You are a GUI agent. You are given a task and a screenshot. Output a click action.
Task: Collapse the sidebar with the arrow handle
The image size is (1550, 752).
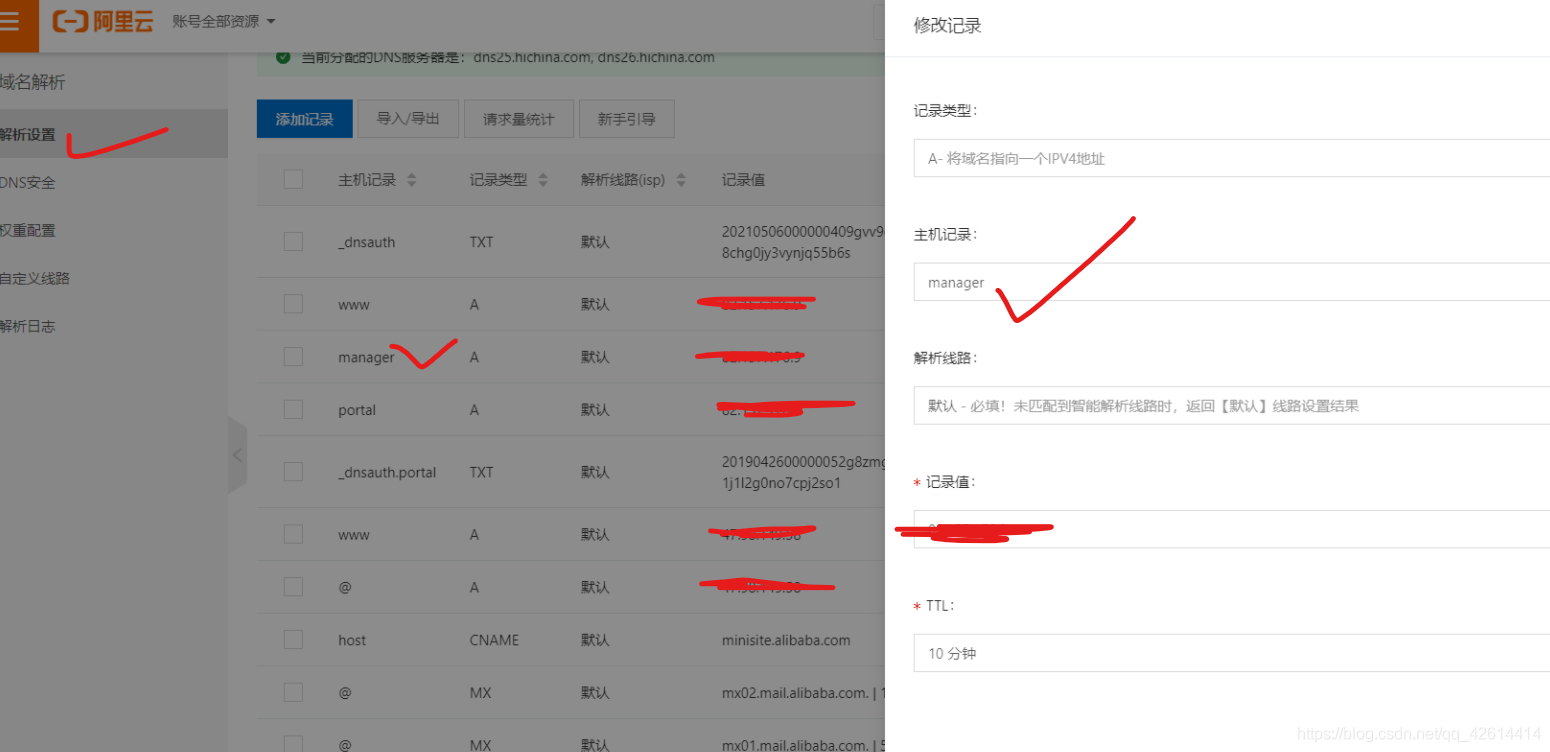237,455
